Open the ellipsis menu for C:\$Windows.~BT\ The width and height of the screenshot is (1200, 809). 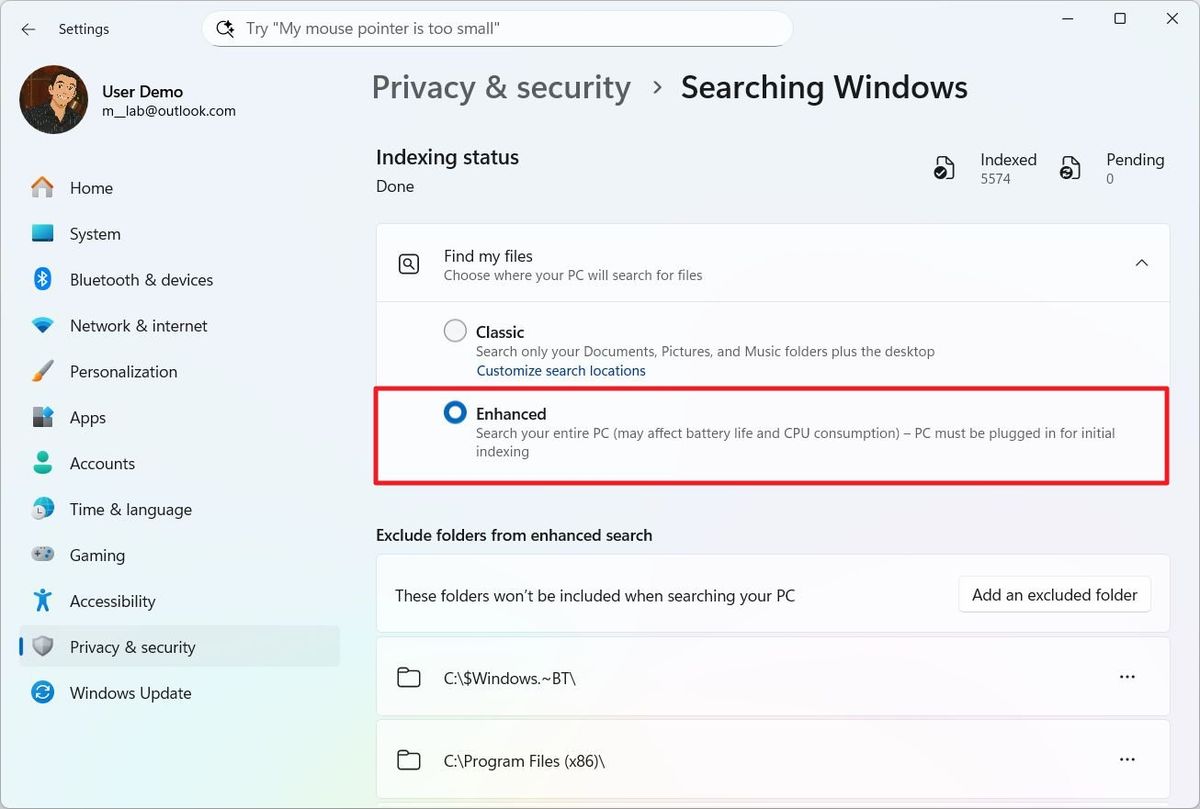click(x=1127, y=676)
